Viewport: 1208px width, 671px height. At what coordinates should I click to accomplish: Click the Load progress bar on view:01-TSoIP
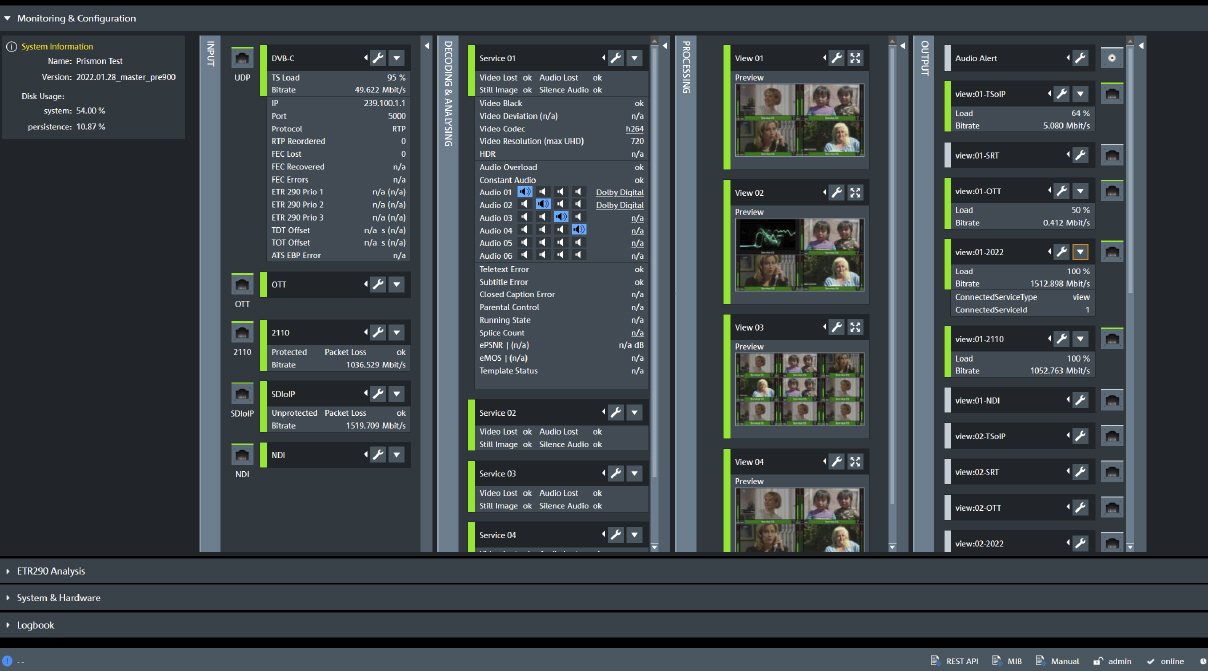1022,113
